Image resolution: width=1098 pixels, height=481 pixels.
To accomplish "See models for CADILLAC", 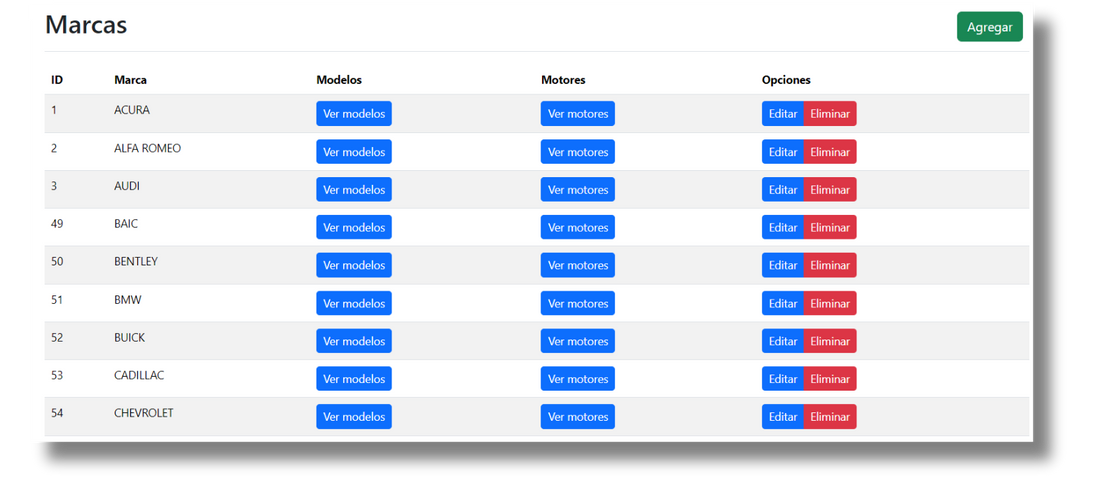I will click(354, 379).
